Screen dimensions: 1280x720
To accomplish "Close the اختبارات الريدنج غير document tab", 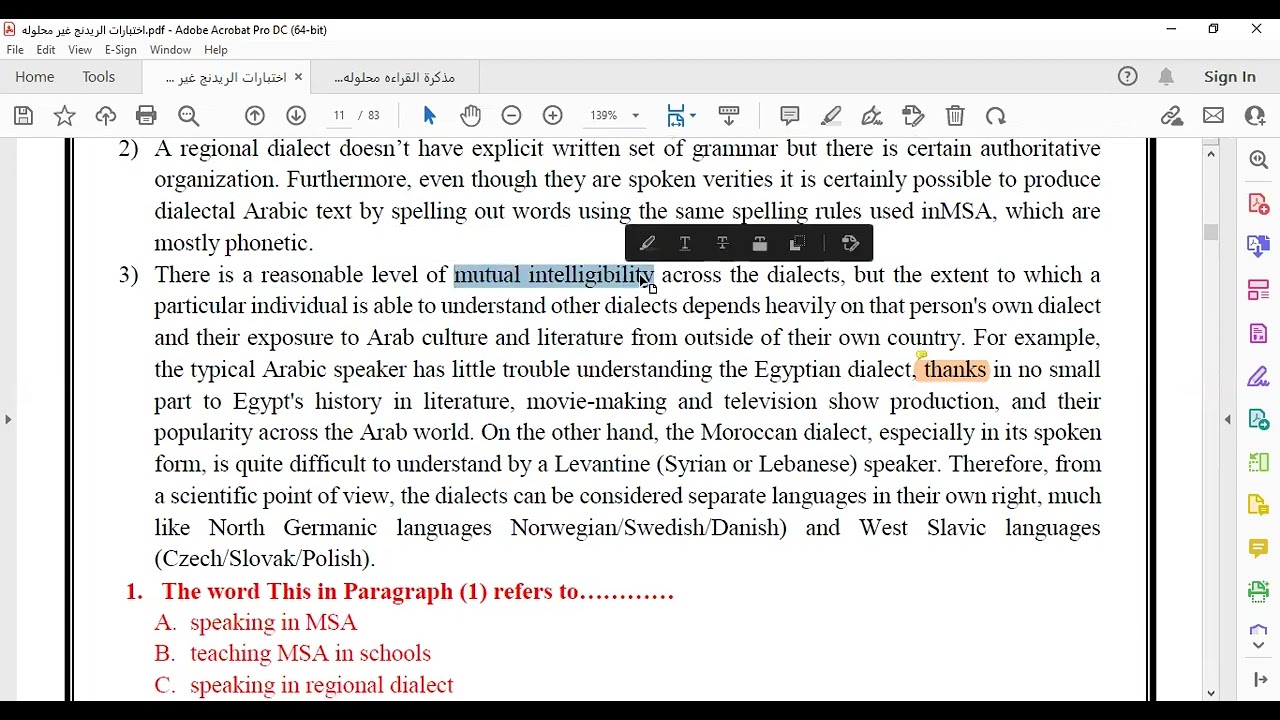I will coord(298,77).
